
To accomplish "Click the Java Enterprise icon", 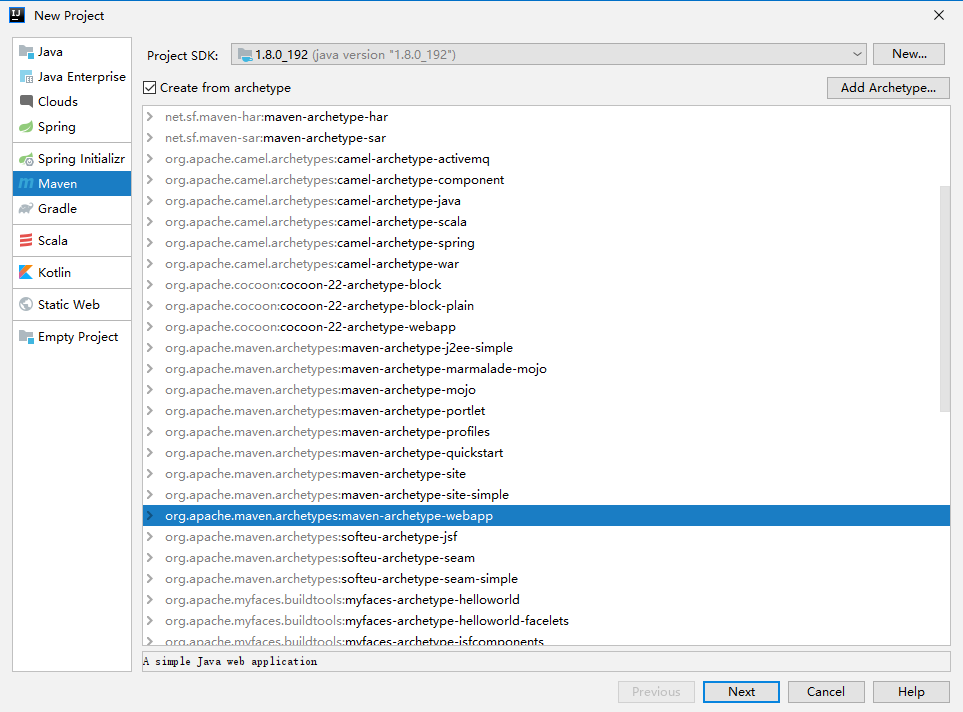I will click(26, 77).
